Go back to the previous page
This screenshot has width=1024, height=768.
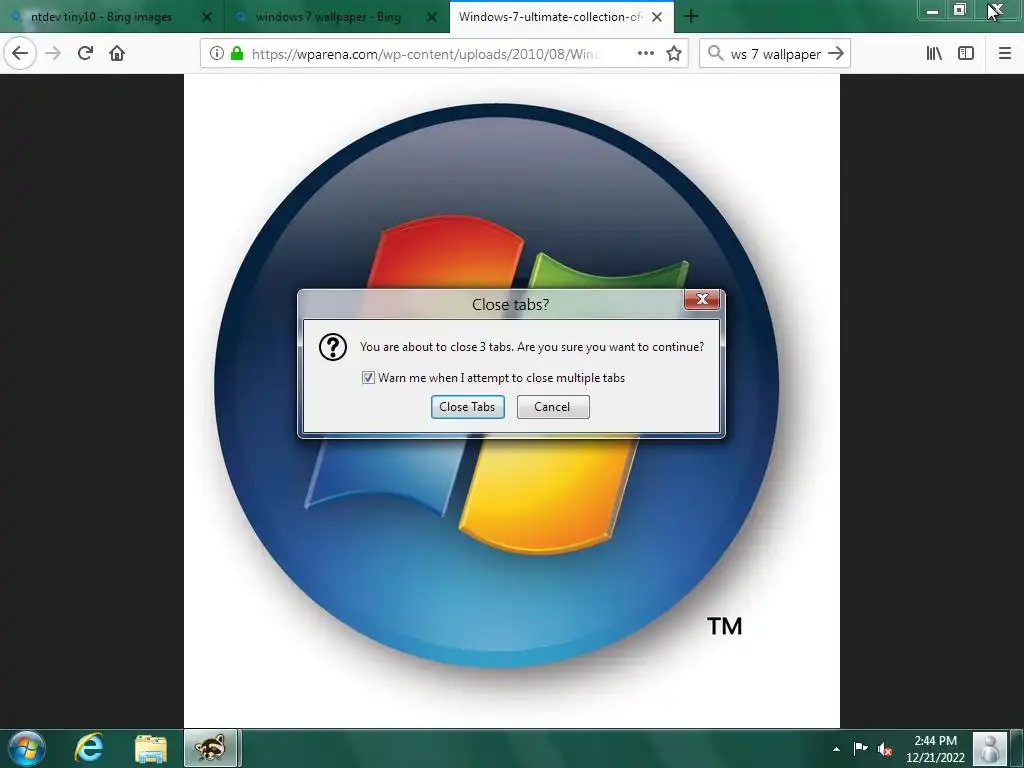20,54
